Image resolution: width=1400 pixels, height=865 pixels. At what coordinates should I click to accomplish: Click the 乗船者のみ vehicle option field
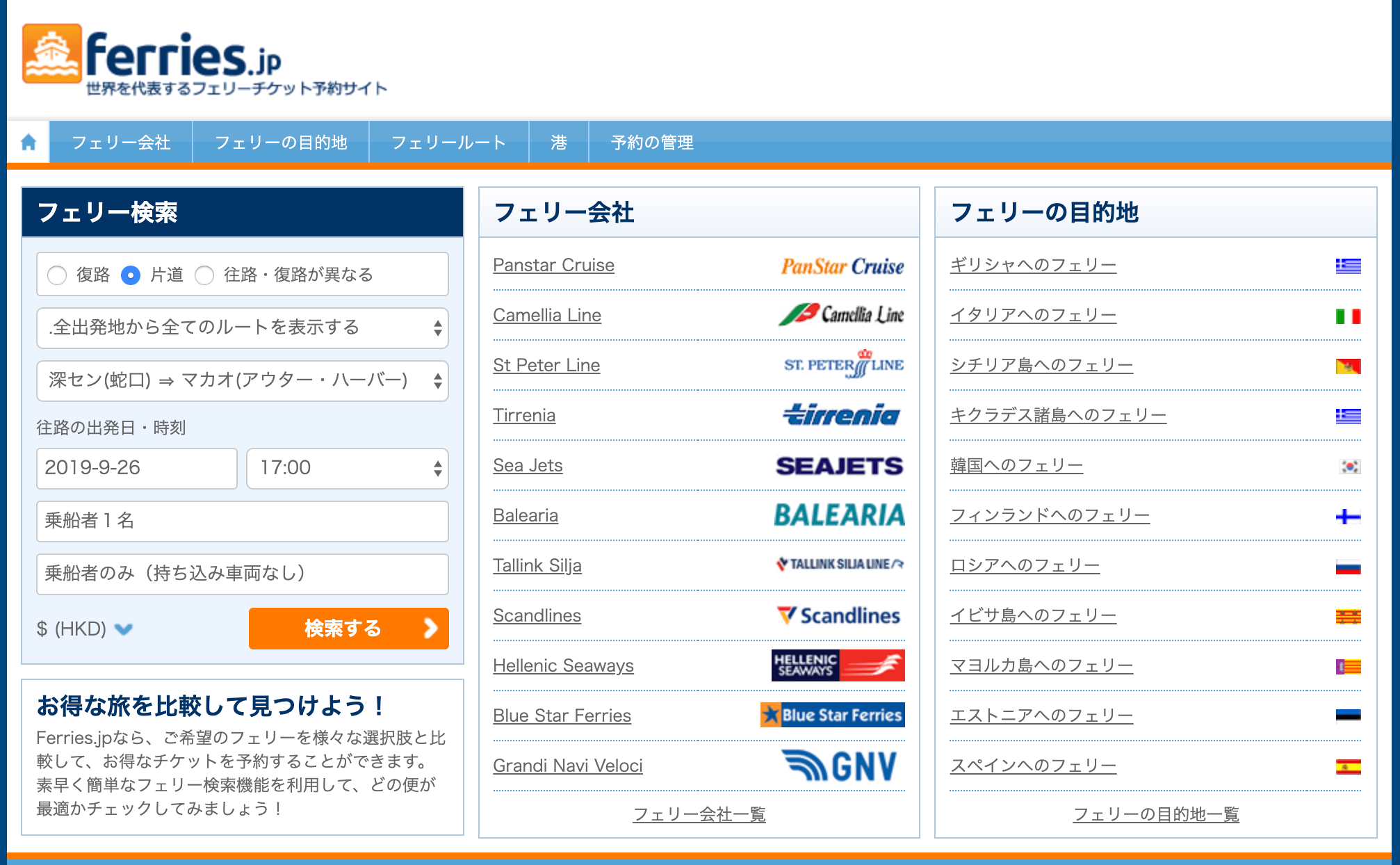(242, 574)
